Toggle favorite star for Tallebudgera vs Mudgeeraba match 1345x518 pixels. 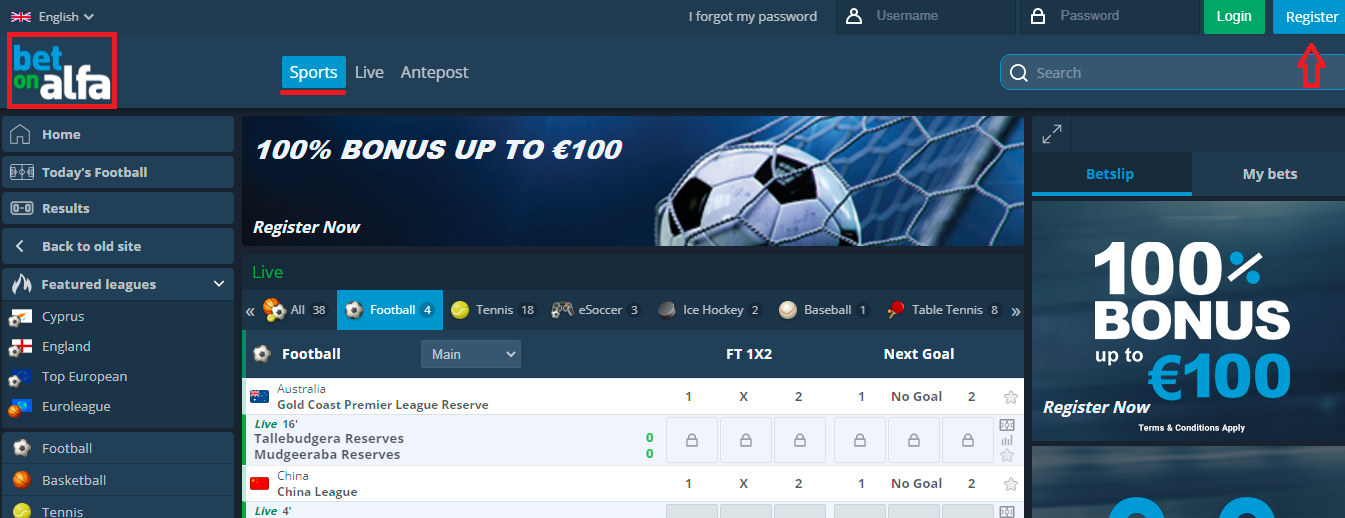click(1007, 455)
